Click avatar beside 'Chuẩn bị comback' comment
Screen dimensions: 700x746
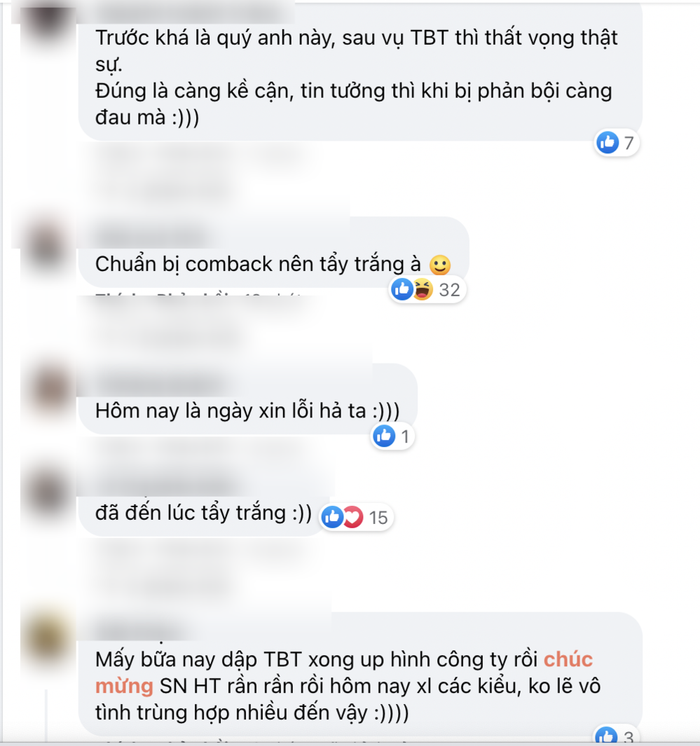click(x=46, y=247)
